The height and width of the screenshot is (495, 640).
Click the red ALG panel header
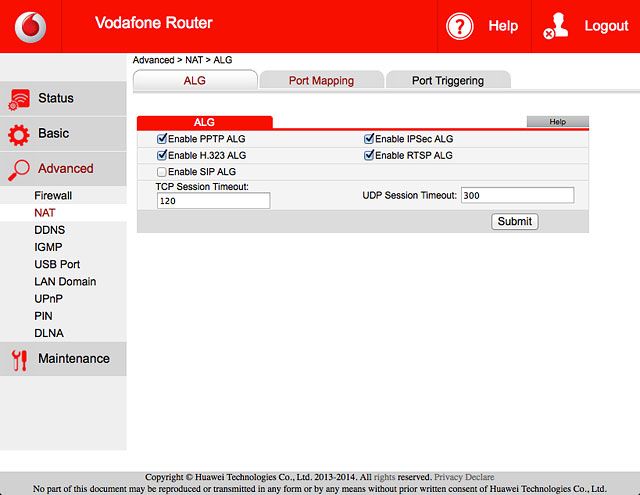click(x=204, y=122)
